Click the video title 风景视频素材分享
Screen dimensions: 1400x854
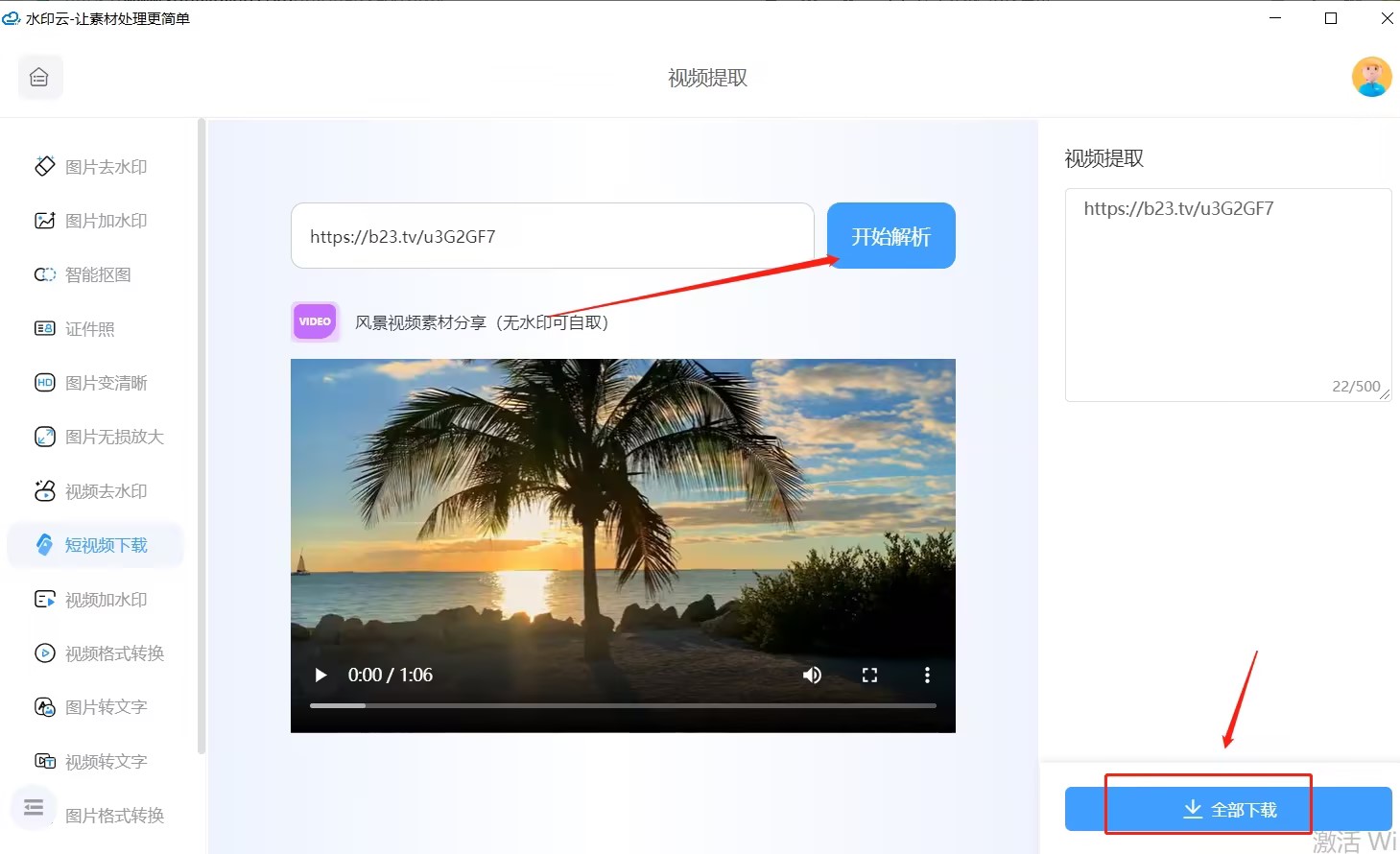pos(482,322)
